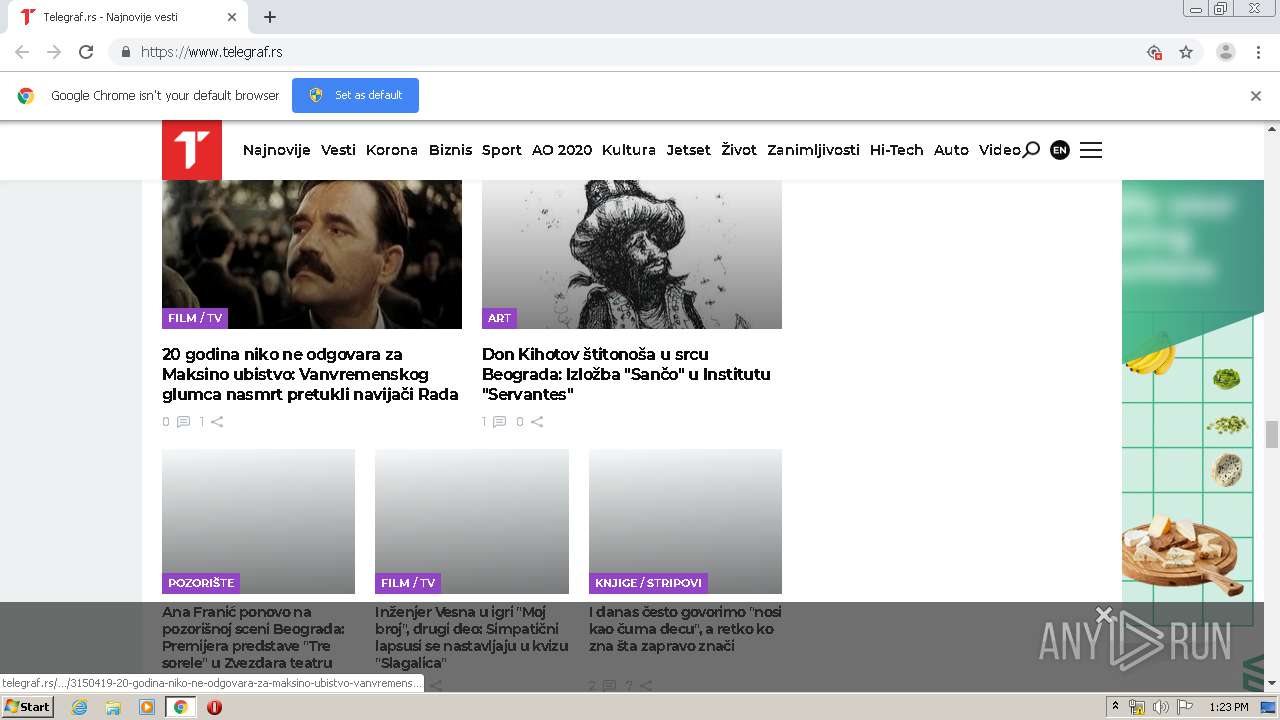Show hidden tray icons arrow

pos(1115,707)
